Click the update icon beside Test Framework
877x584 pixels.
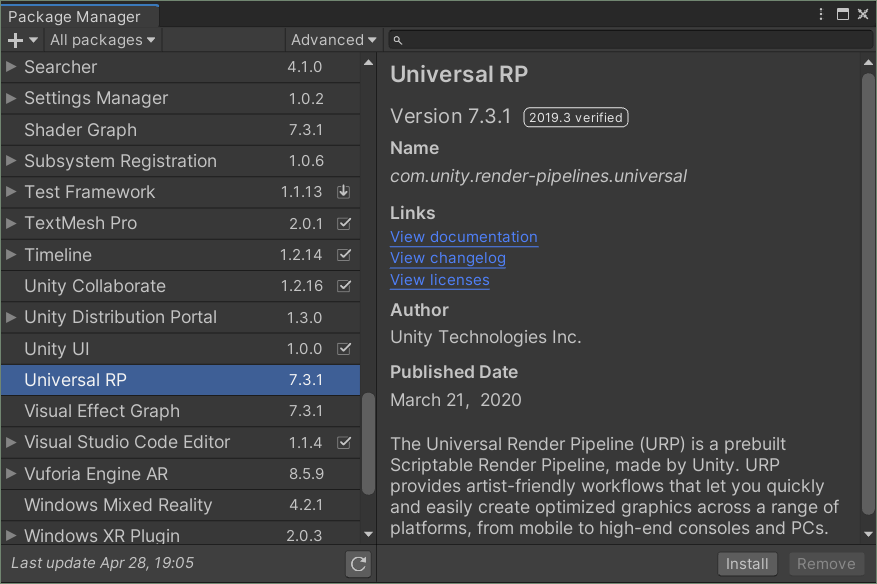[x=345, y=192]
